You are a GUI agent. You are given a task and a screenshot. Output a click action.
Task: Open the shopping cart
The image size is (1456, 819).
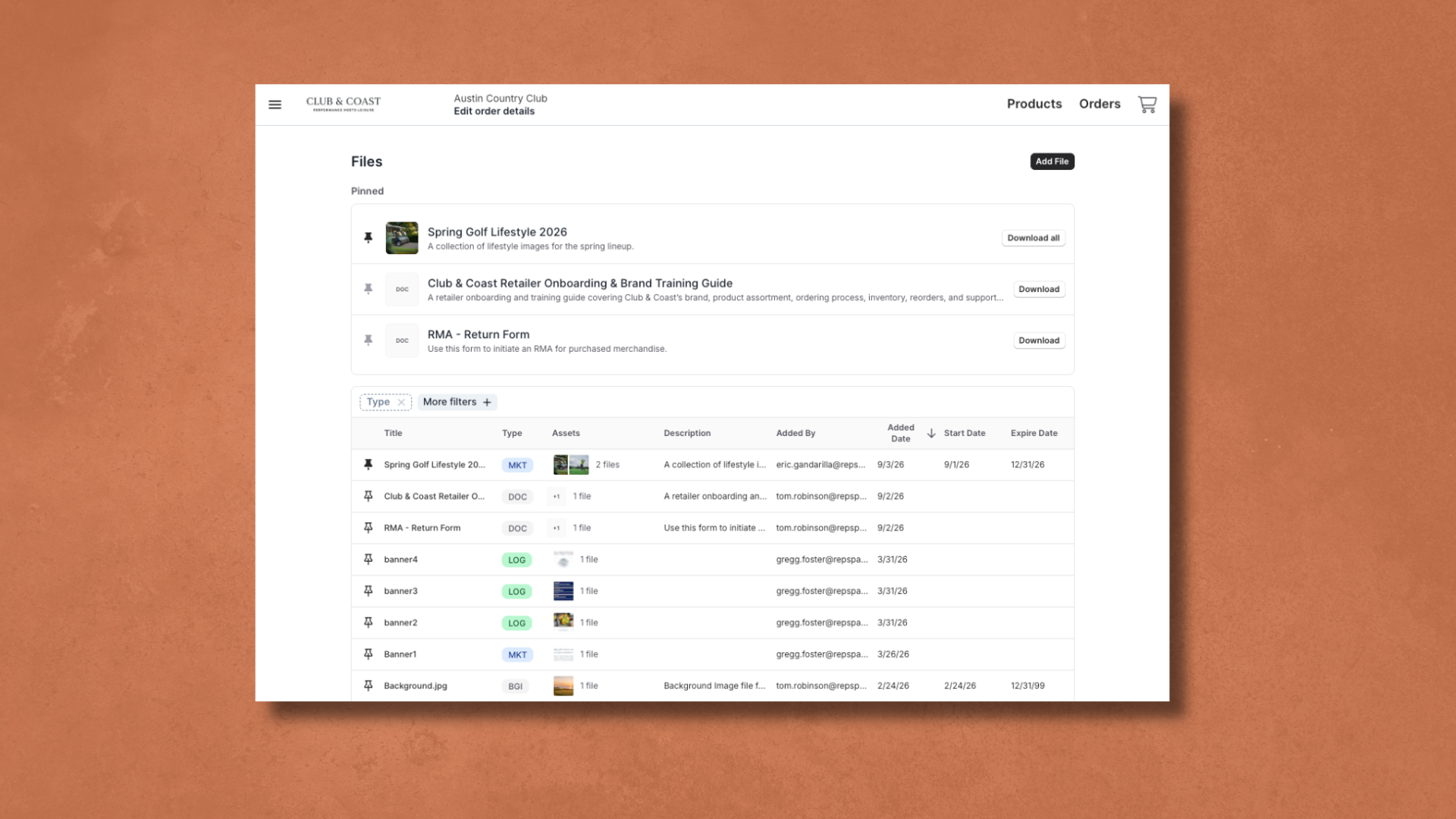[x=1147, y=105]
